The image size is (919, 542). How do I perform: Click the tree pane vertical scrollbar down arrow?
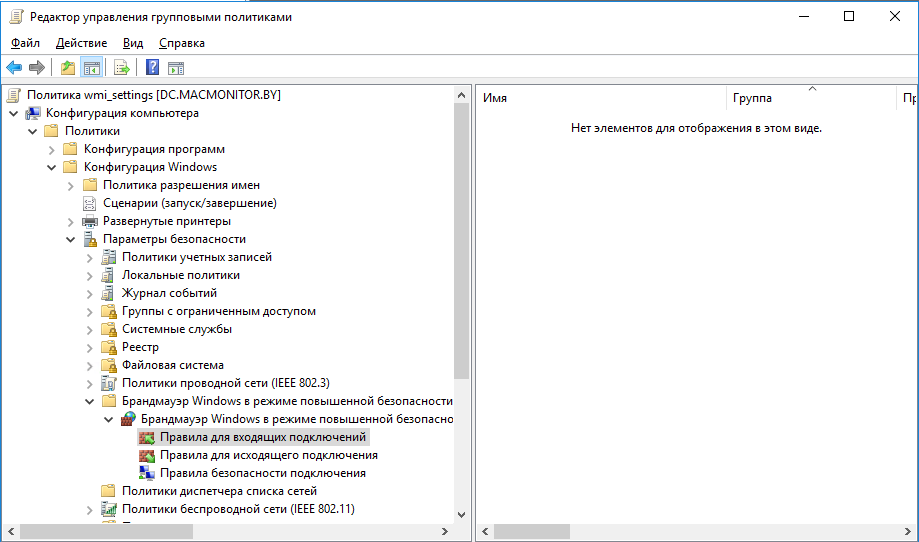pyautogui.click(x=461, y=514)
